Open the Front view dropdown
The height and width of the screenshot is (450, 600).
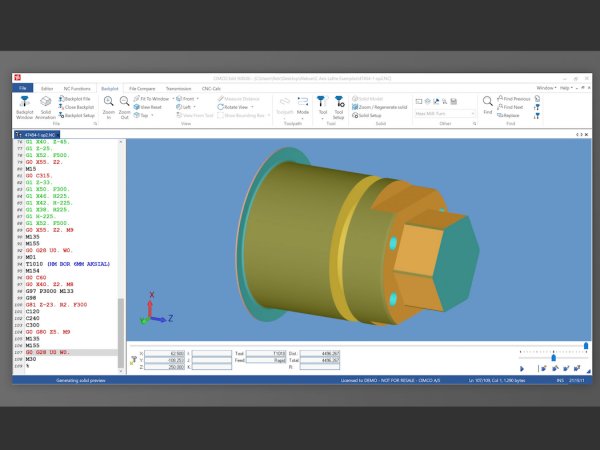[x=187, y=99]
